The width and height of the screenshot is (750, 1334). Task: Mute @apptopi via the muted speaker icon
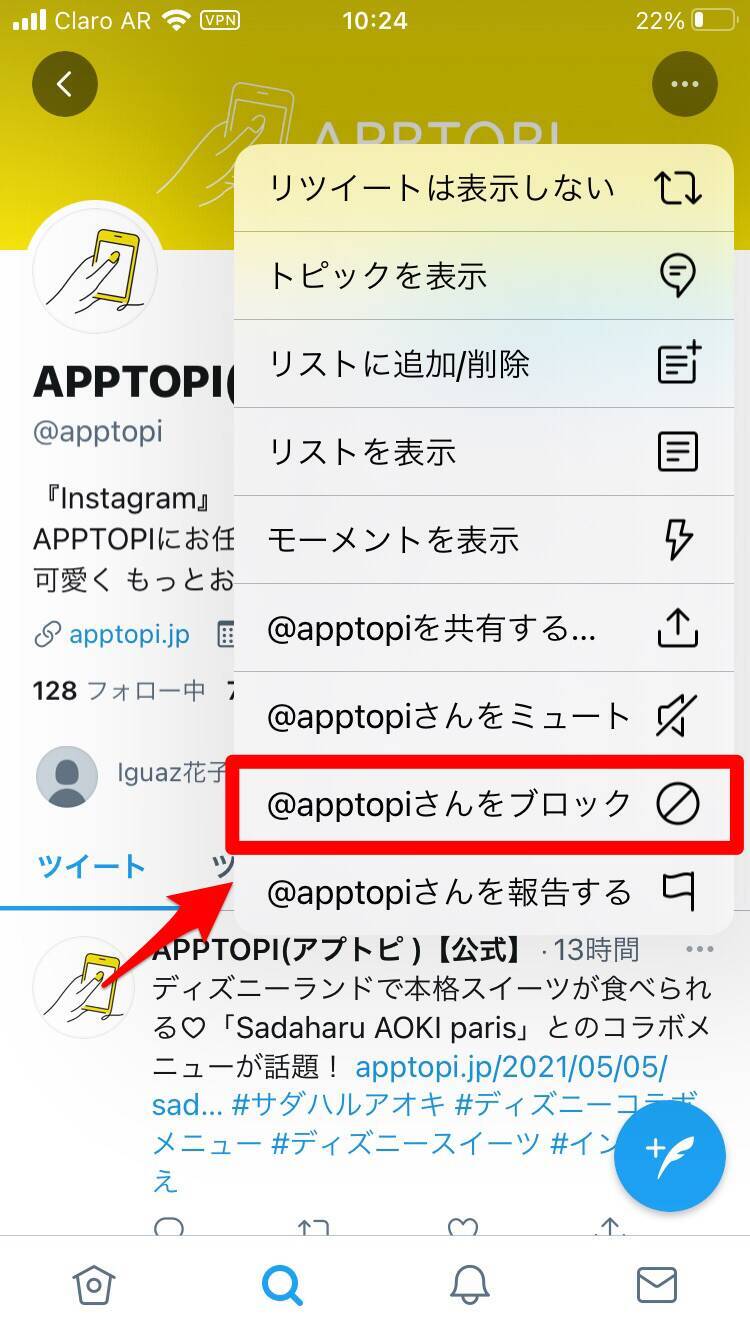pos(678,716)
